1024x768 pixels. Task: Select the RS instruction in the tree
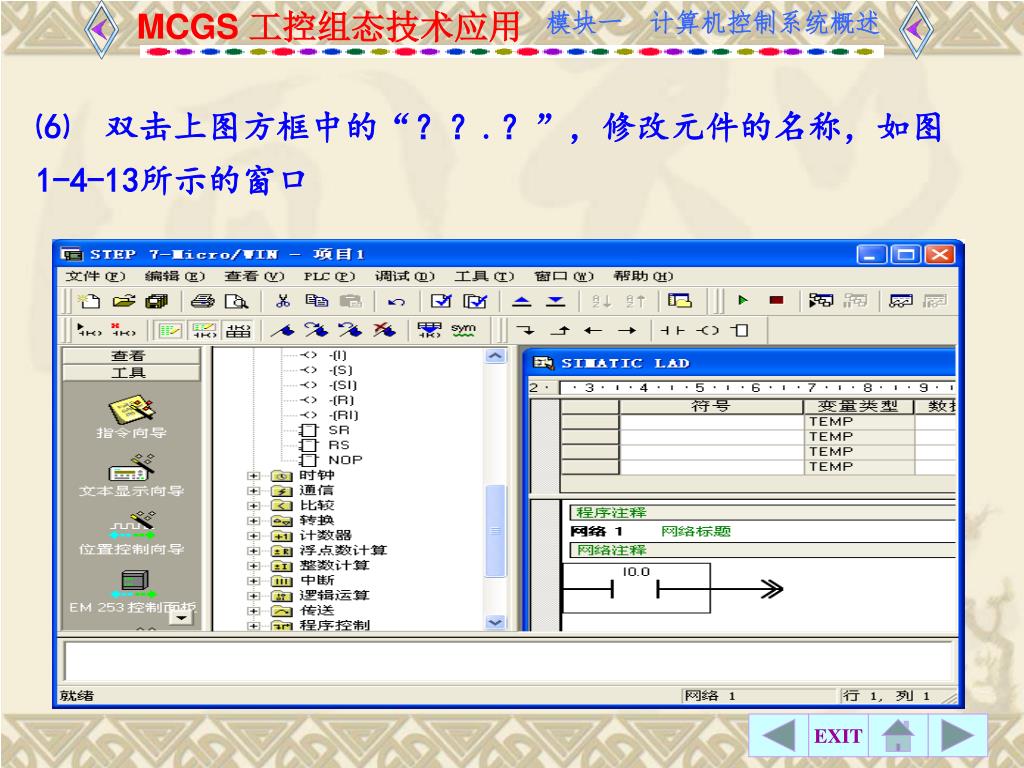(339, 445)
